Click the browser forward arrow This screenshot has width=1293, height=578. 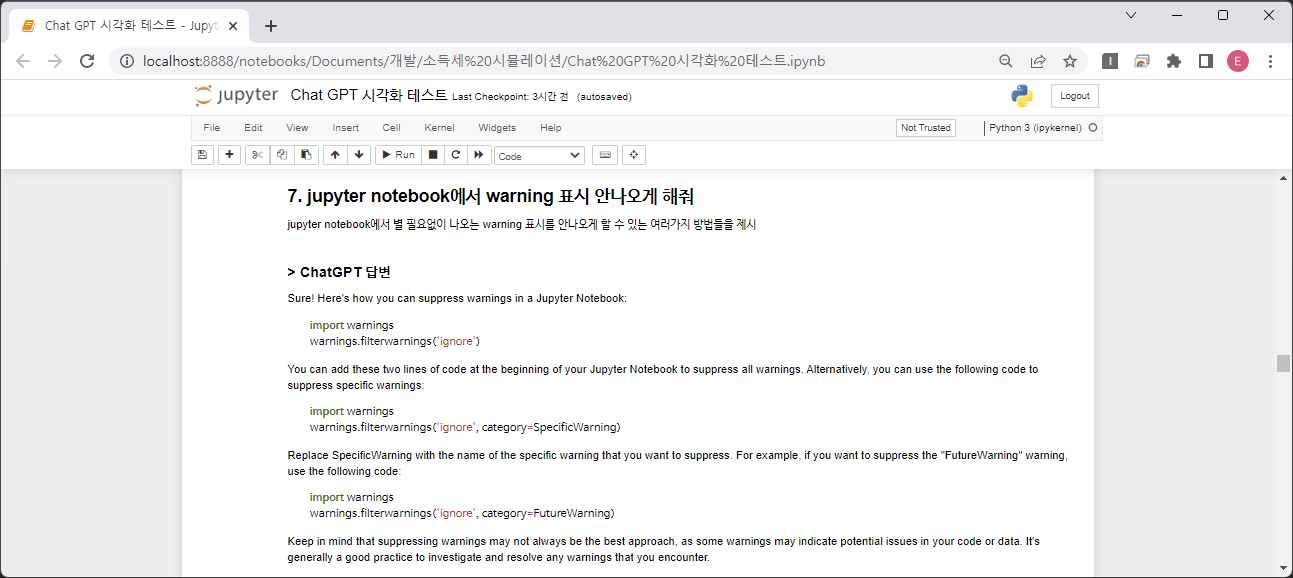55,61
